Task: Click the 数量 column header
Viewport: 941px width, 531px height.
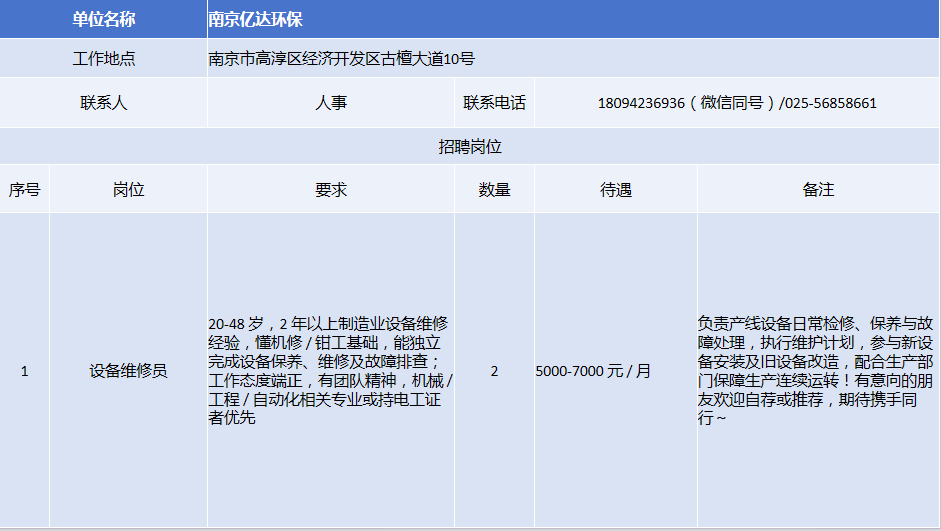Action: [x=494, y=190]
